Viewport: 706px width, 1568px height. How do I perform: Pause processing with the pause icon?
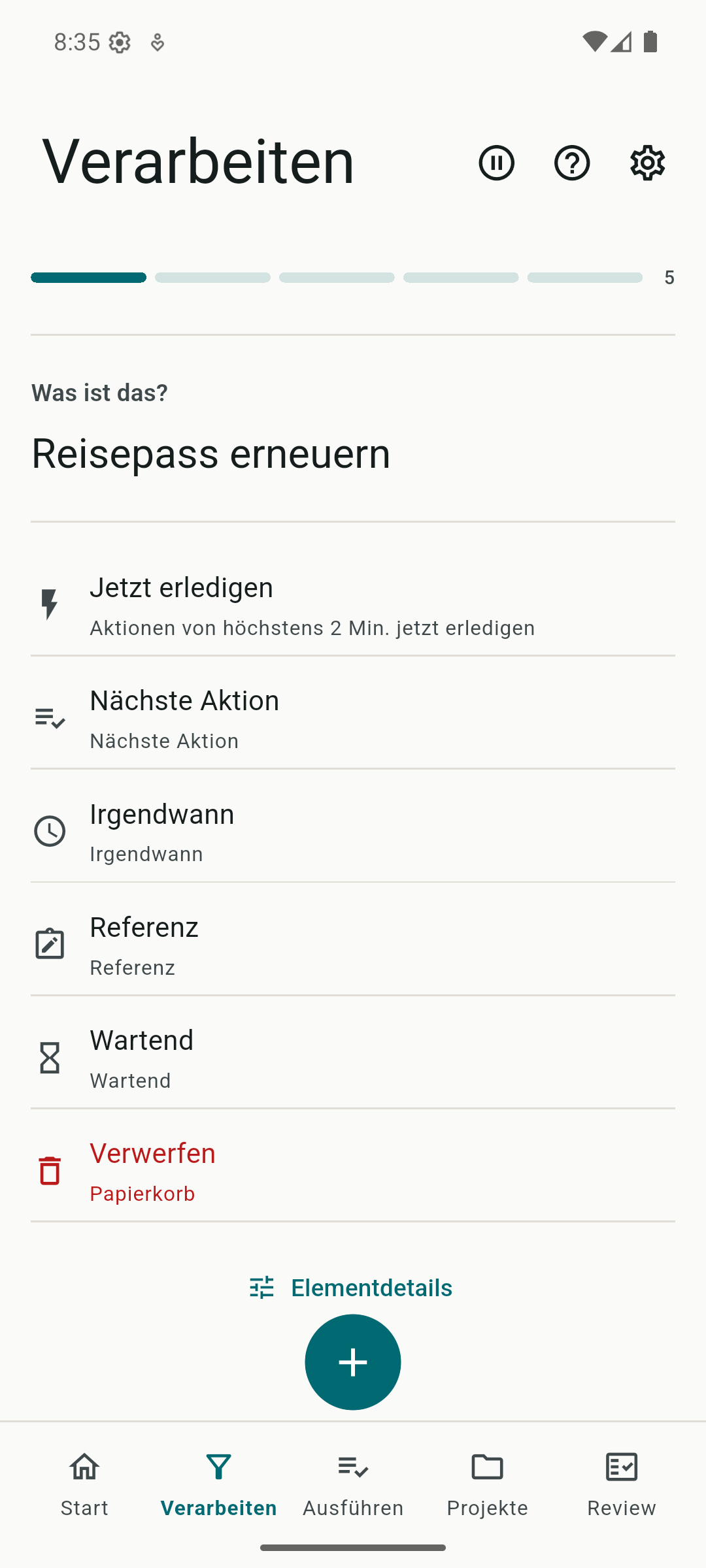496,163
